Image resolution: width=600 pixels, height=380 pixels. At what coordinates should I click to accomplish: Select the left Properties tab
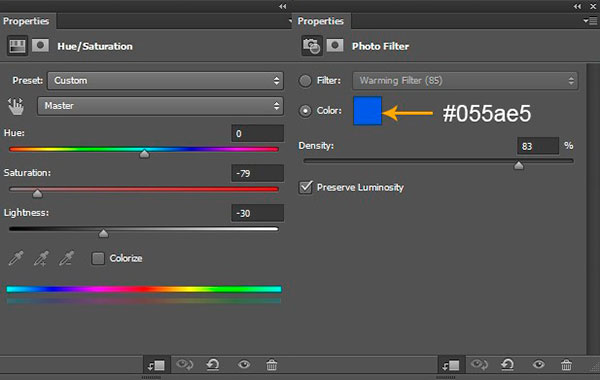pyautogui.click(x=26, y=21)
